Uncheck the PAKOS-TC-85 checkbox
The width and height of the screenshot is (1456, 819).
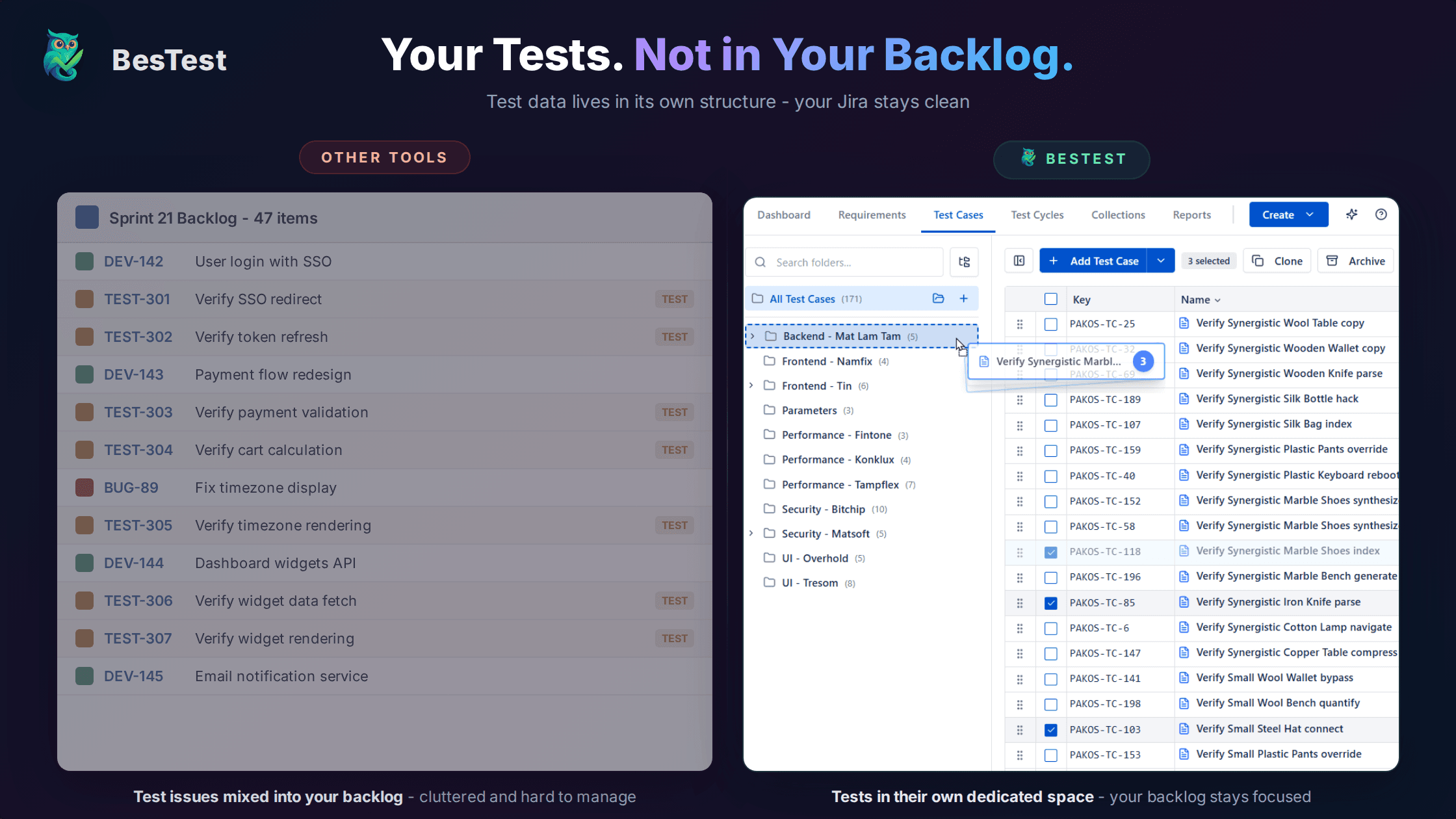click(x=1050, y=603)
